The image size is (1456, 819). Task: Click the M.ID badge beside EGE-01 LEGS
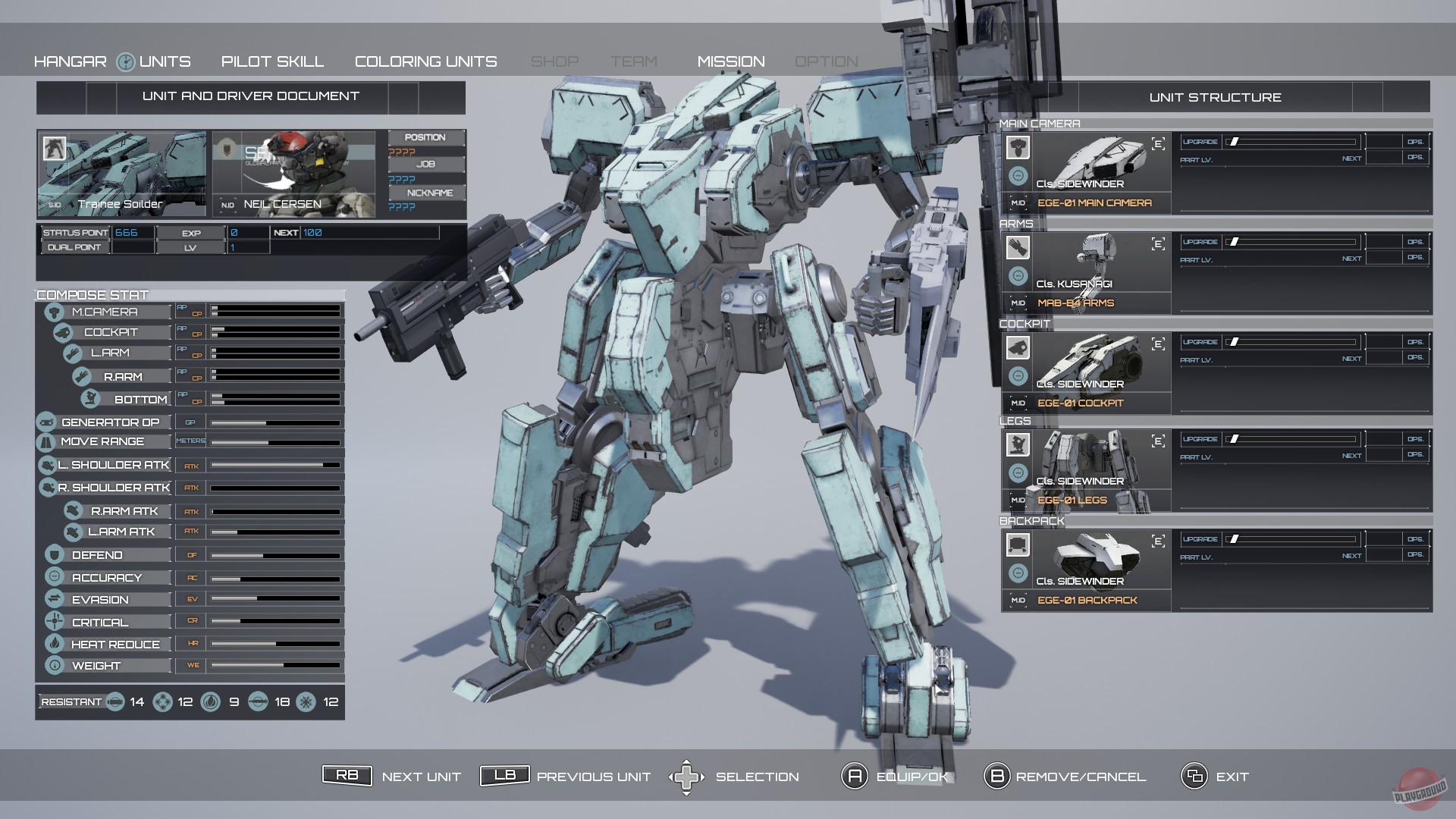[1018, 500]
